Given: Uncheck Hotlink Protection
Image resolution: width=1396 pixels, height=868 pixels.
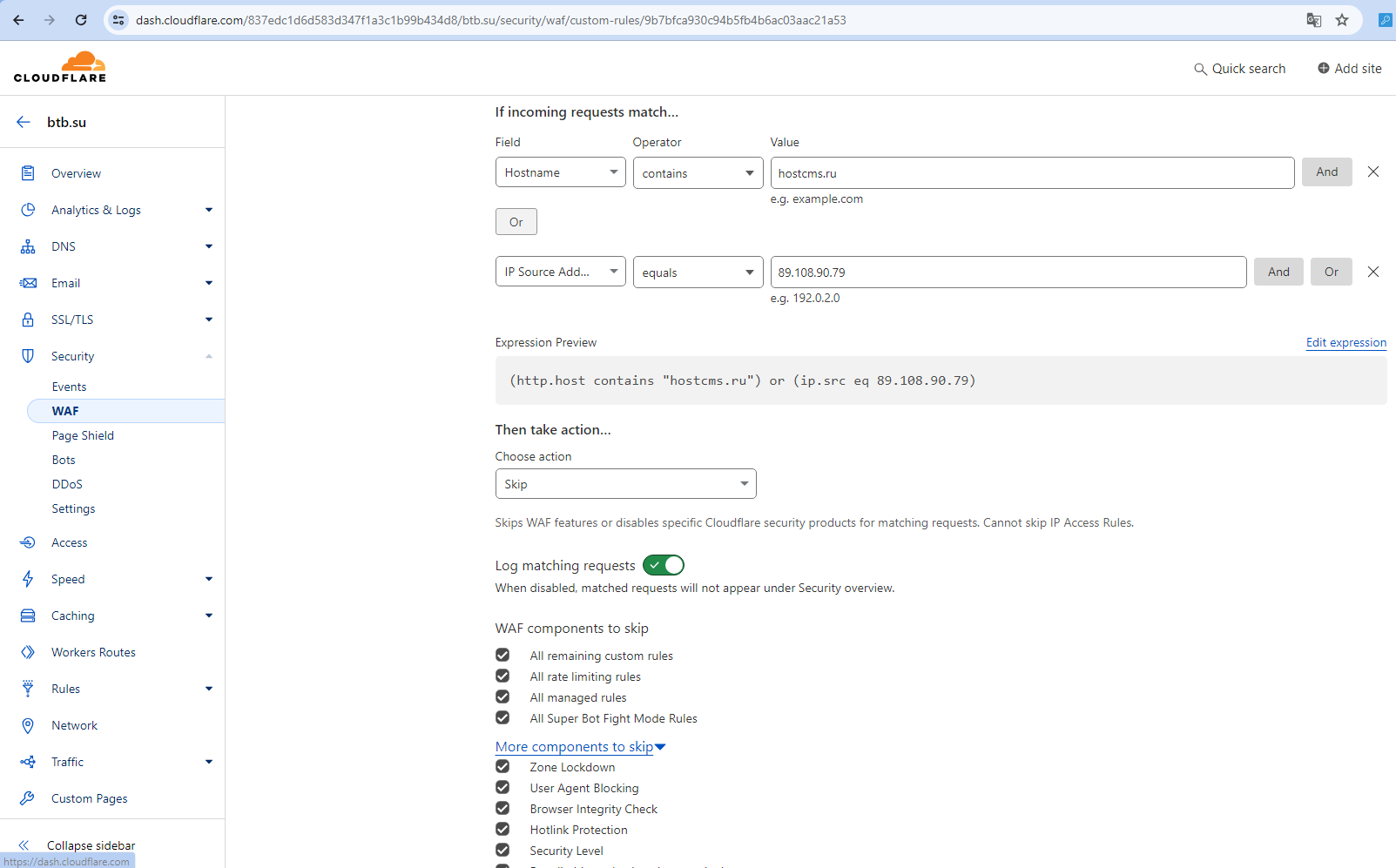Looking at the screenshot, I should tap(502, 829).
